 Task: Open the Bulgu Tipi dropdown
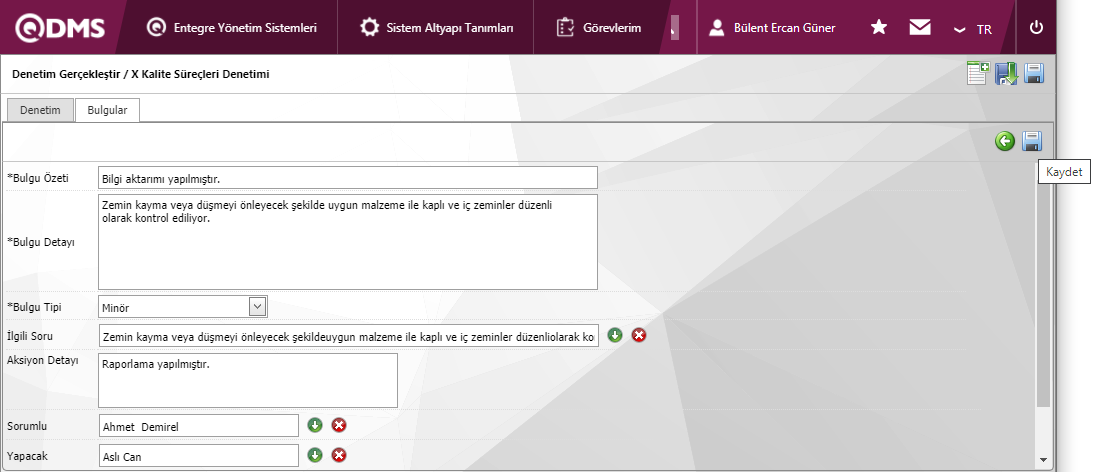pos(257,307)
